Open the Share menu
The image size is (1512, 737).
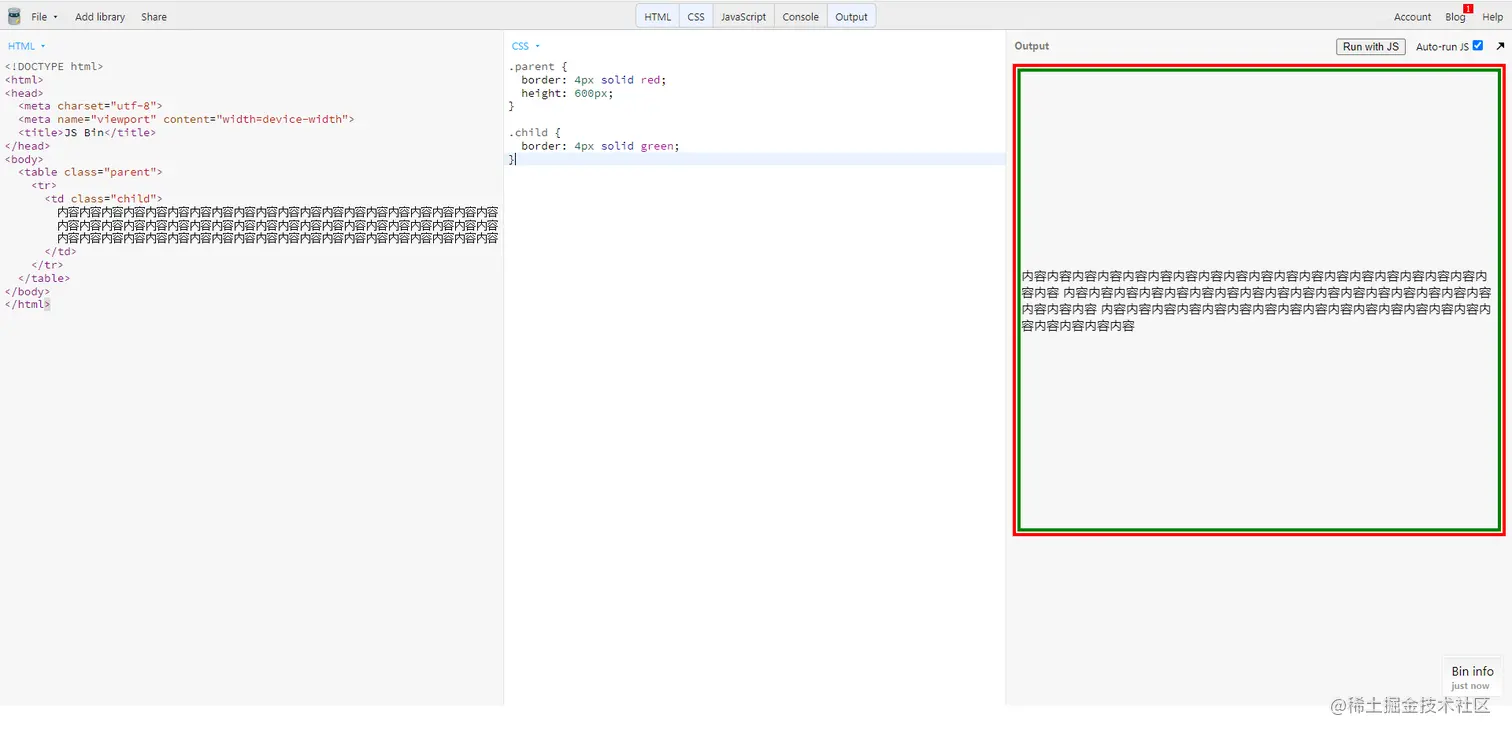[x=154, y=17]
